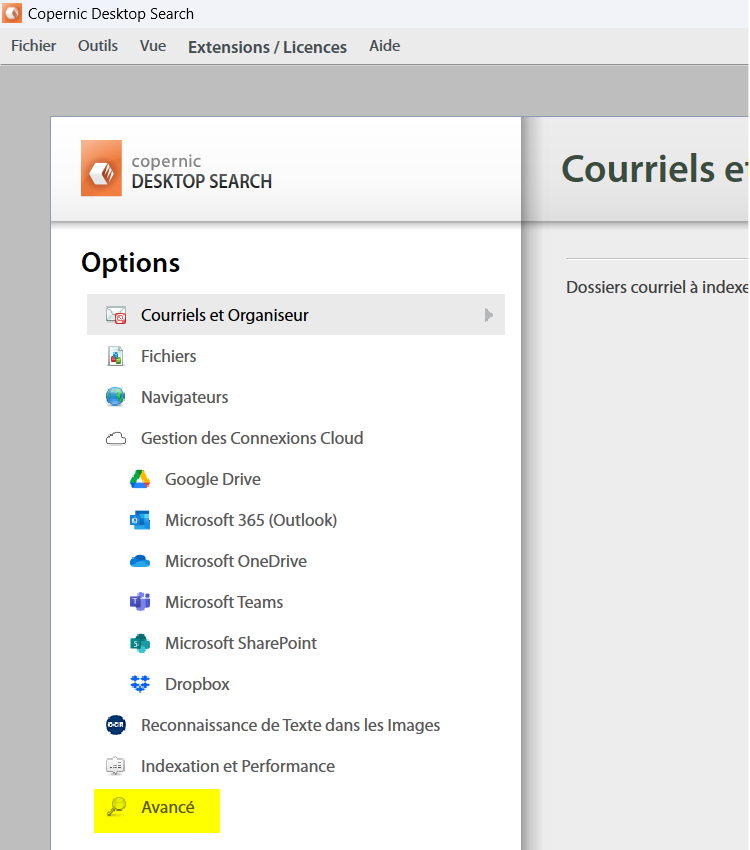
Task: Open the Extensions / Licences menu
Action: pyautogui.click(x=267, y=47)
